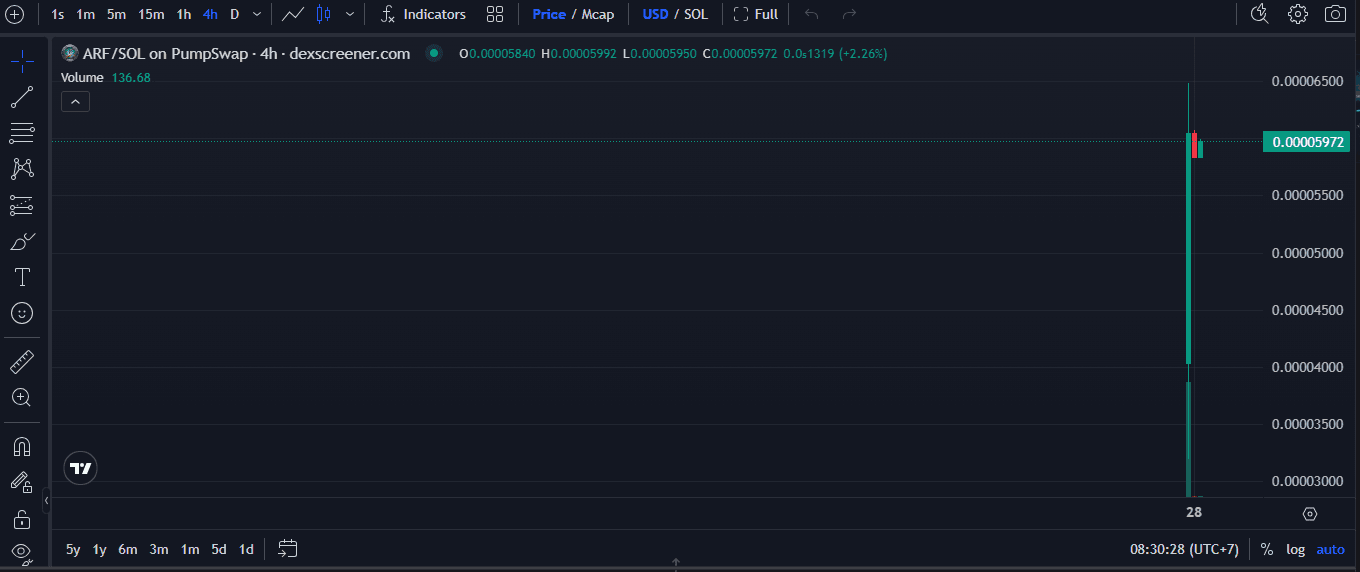Screen dimensions: 1360x572
Task: Open the bottom panel arrow handle
Action: [x=676, y=563]
